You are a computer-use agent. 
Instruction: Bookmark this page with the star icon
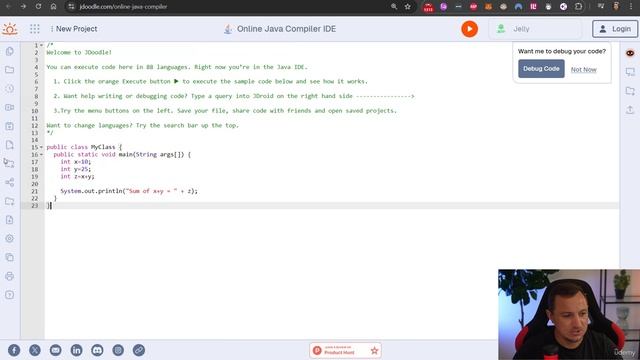407,7
